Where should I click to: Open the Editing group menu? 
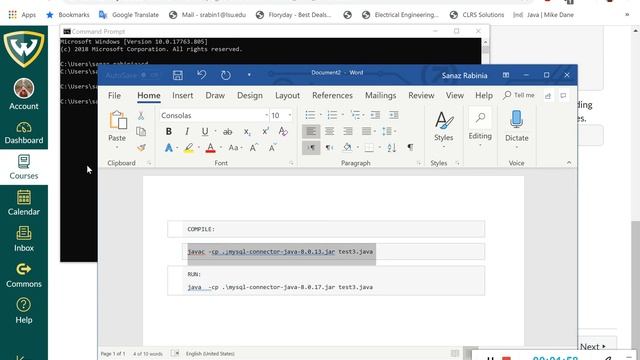click(x=480, y=129)
